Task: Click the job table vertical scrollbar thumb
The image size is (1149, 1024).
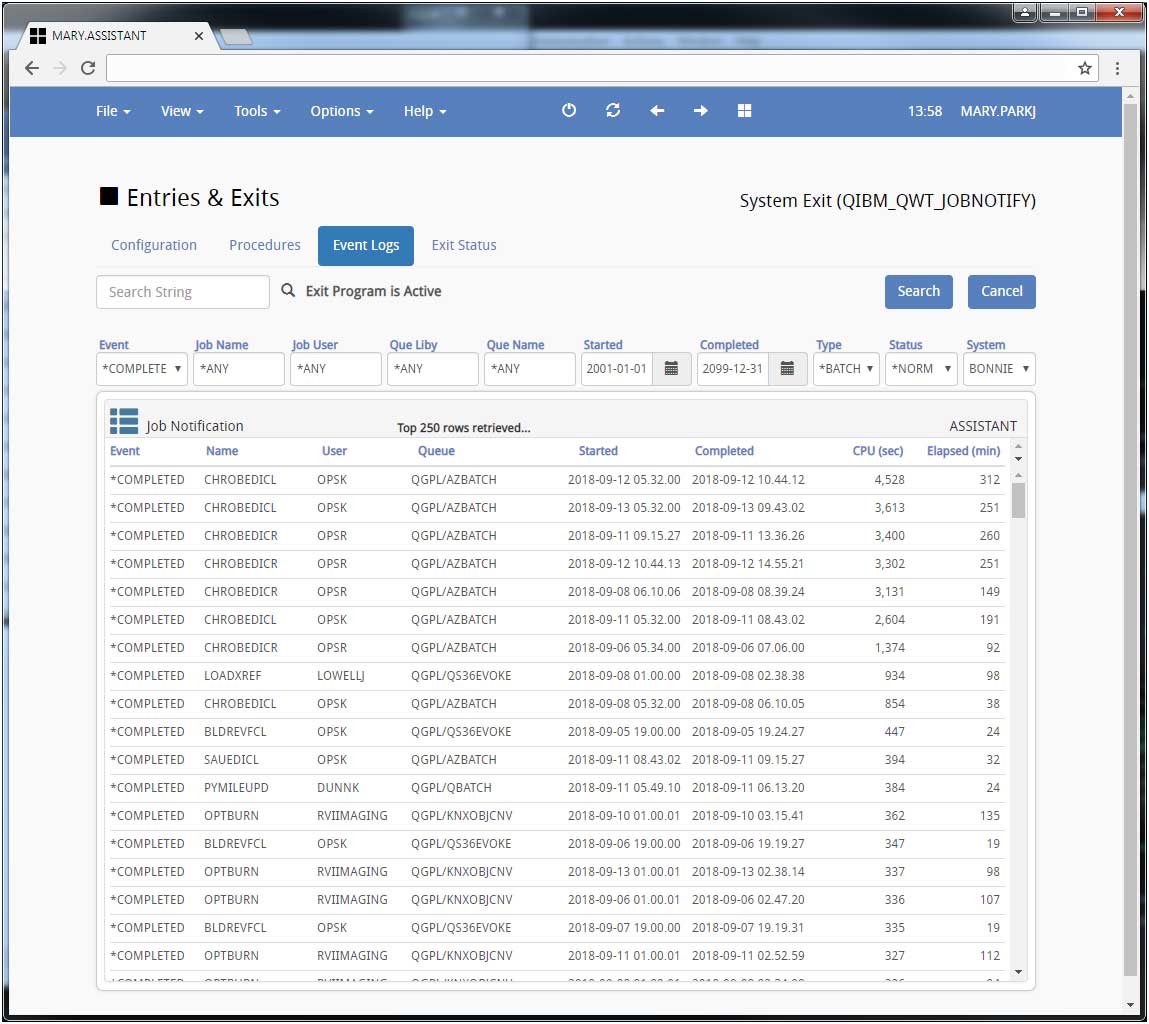Action: 1018,500
